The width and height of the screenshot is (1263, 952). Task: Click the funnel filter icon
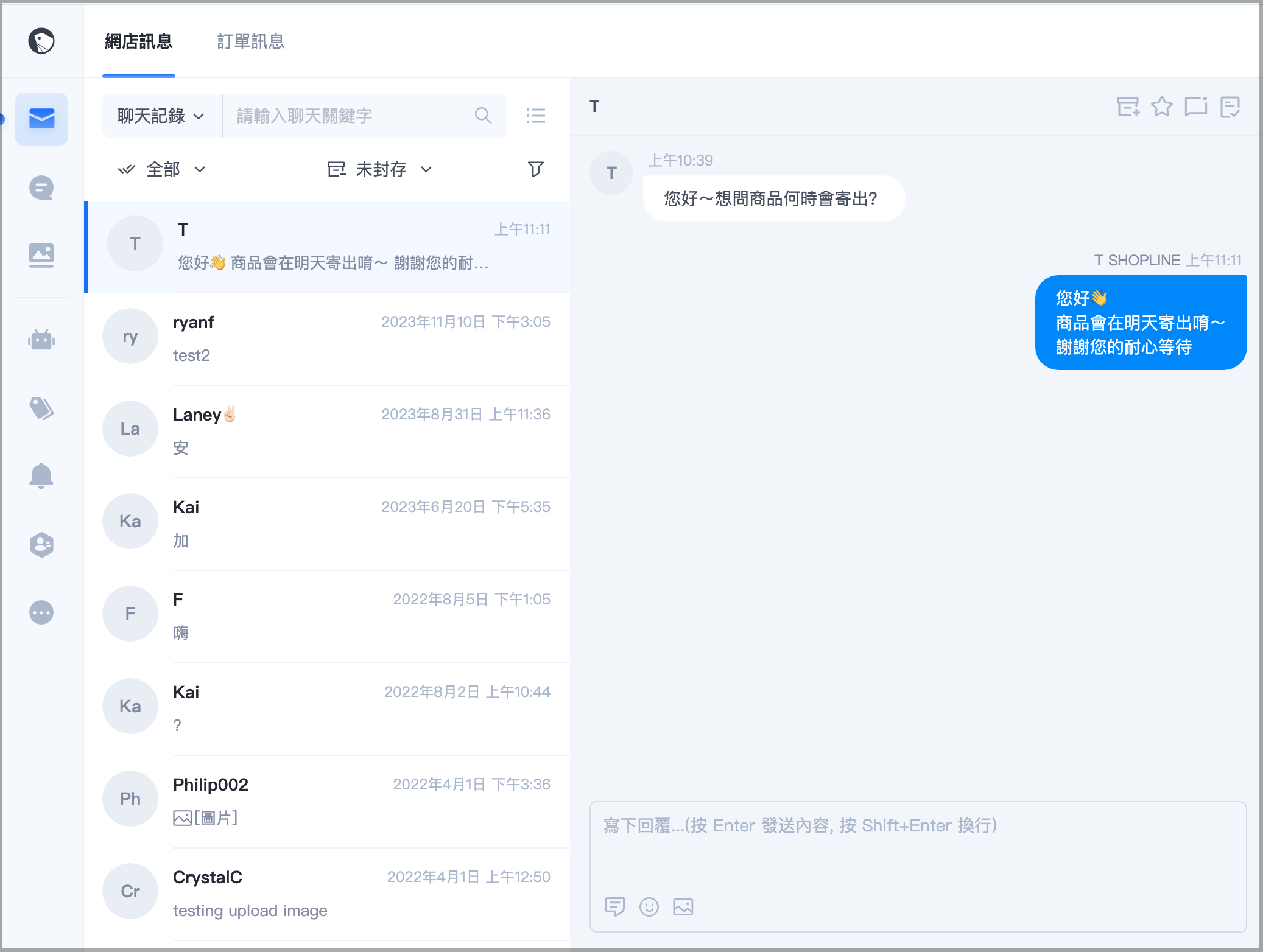pyautogui.click(x=536, y=169)
